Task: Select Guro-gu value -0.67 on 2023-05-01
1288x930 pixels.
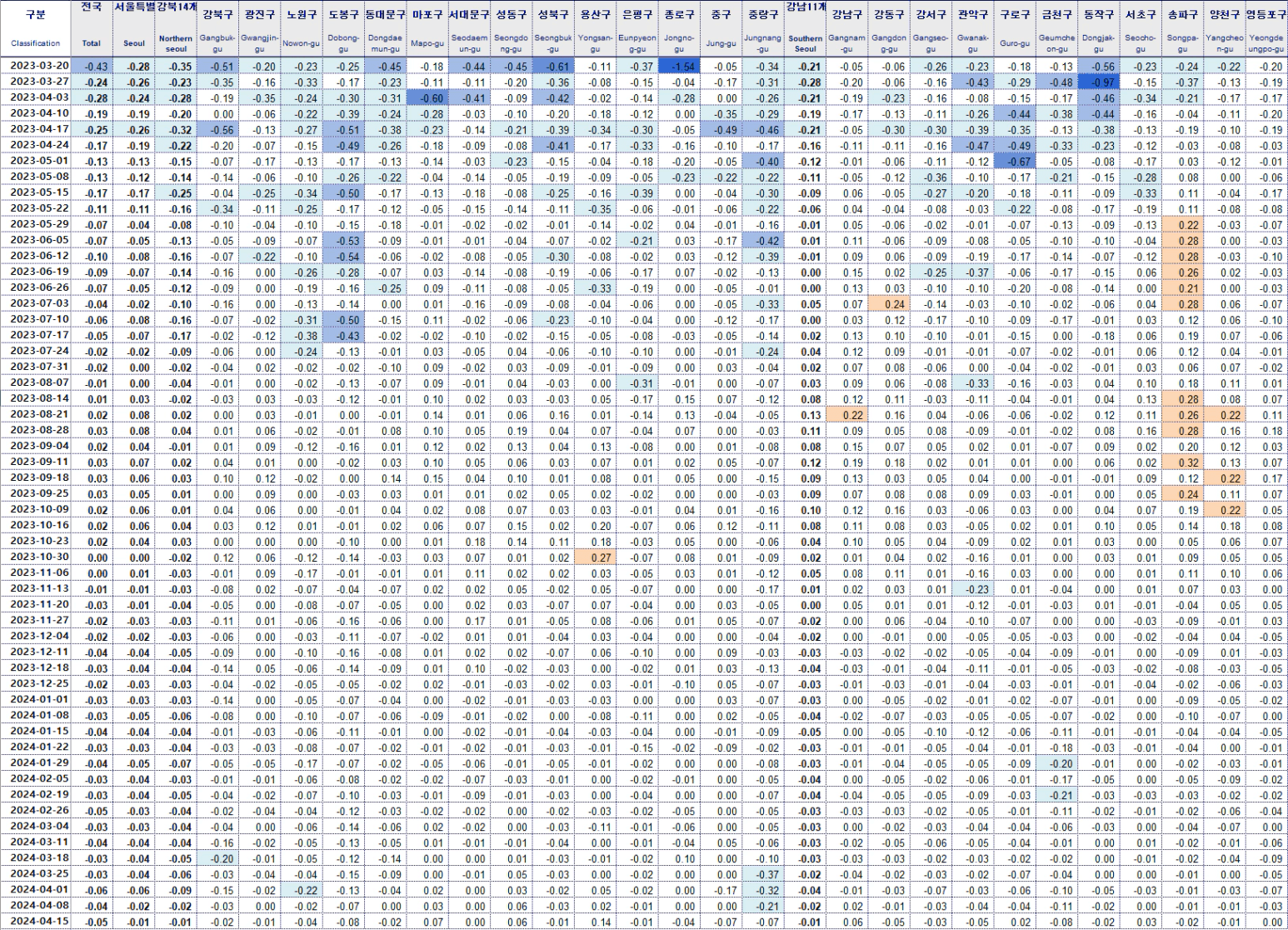Action: coord(1015,162)
